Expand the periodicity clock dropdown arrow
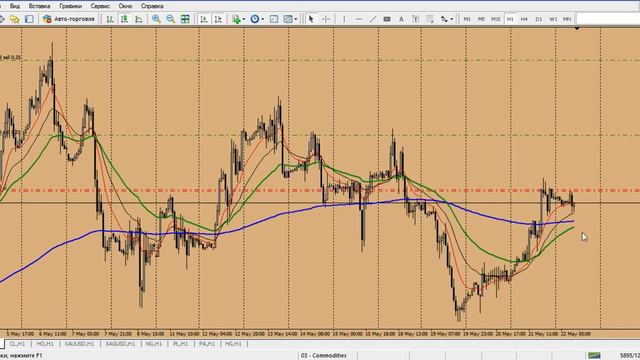Screen dimensions: 640x360 [262, 19]
